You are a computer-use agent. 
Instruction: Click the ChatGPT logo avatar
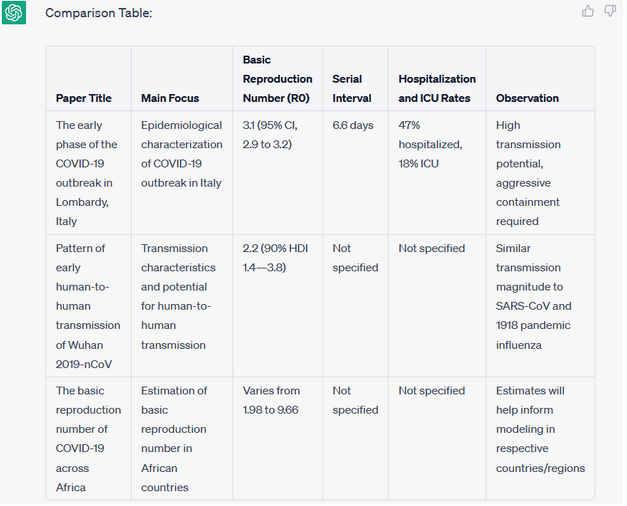click(x=14, y=13)
